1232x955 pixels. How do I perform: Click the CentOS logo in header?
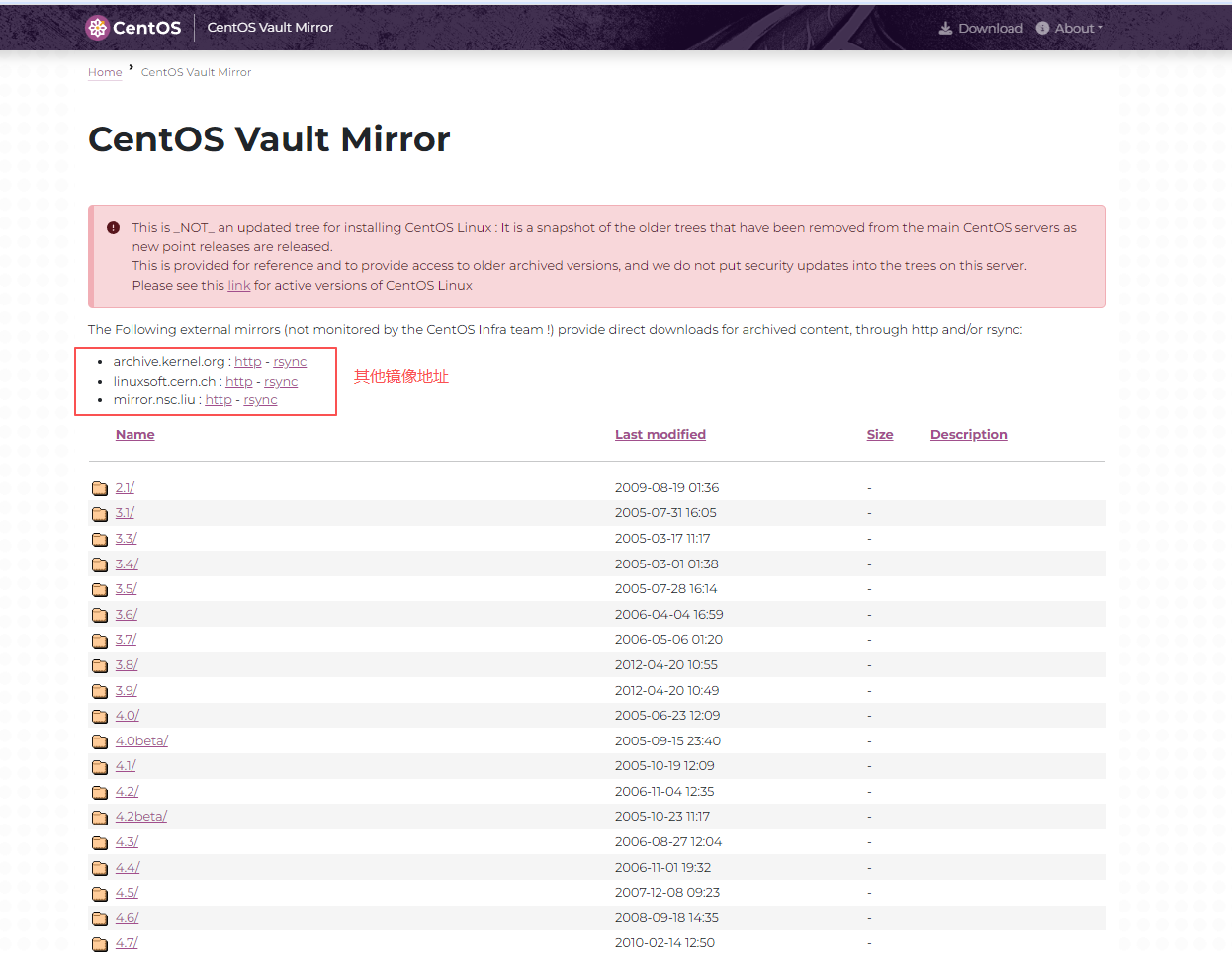pos(133,28)
